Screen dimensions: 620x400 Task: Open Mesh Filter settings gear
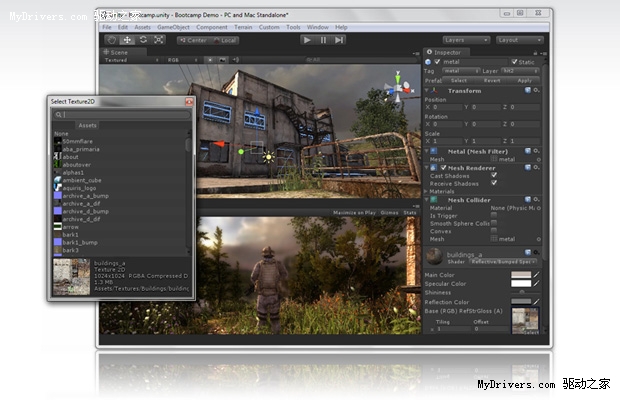point(536,151)
